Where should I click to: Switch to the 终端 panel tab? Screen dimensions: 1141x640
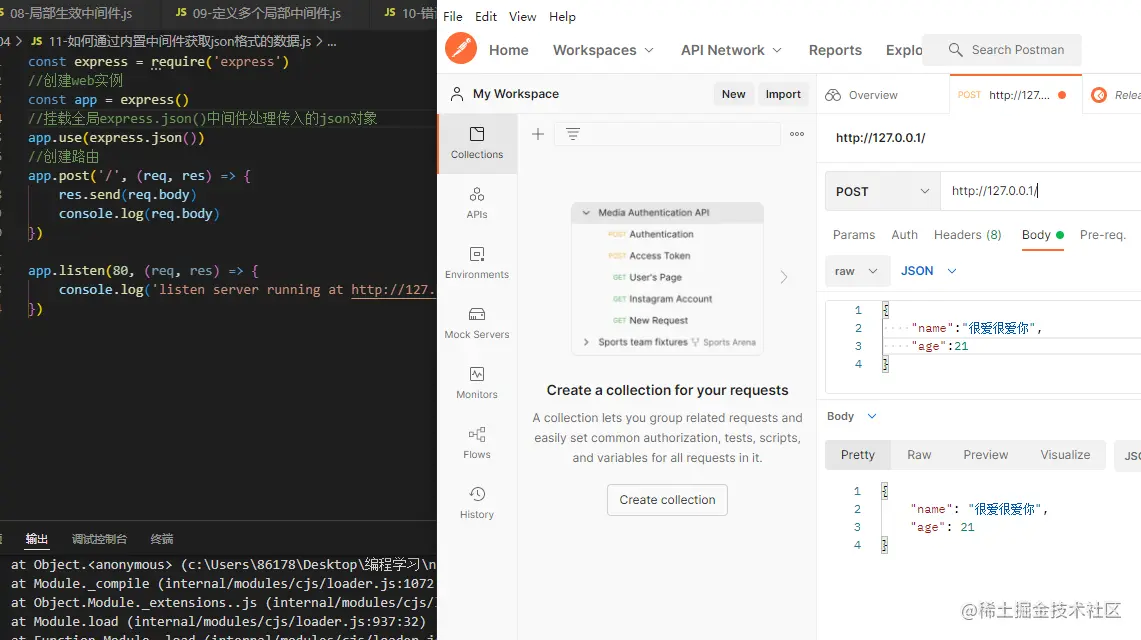point(162,539)
